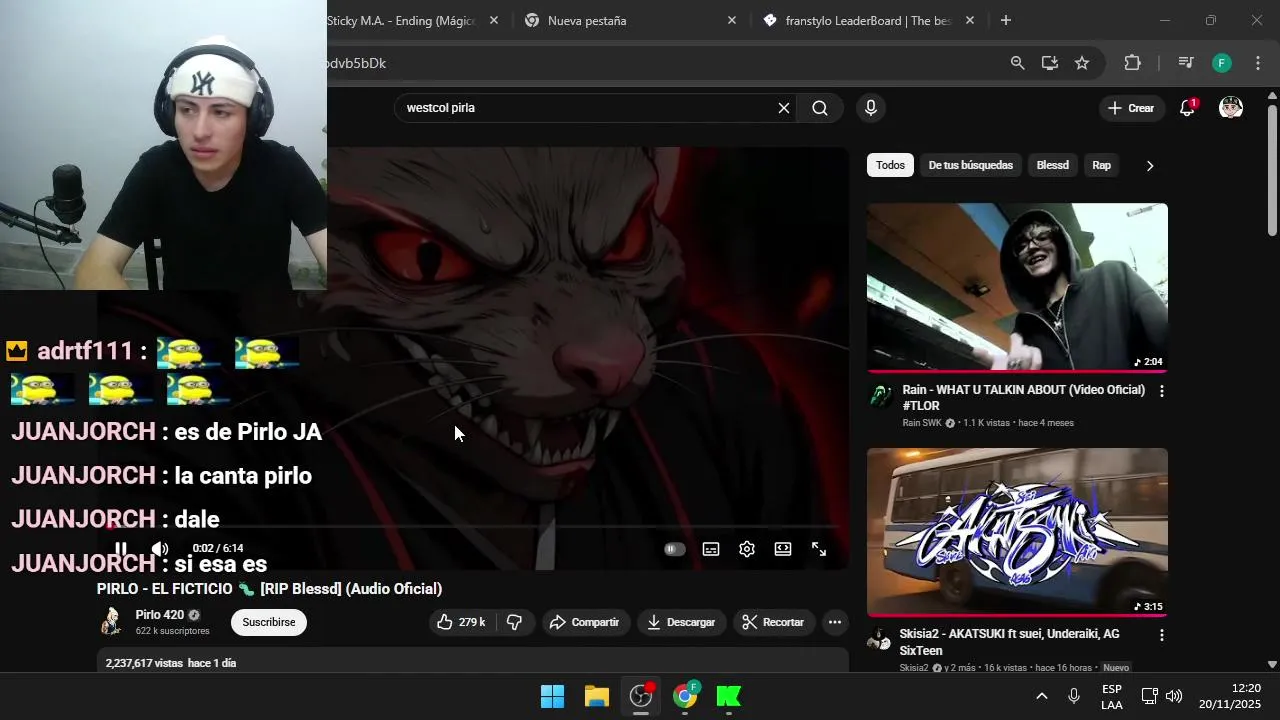Expand hidden system tray icons
The height and width of the screenshot is (720, 1280).
(1041, 696)
